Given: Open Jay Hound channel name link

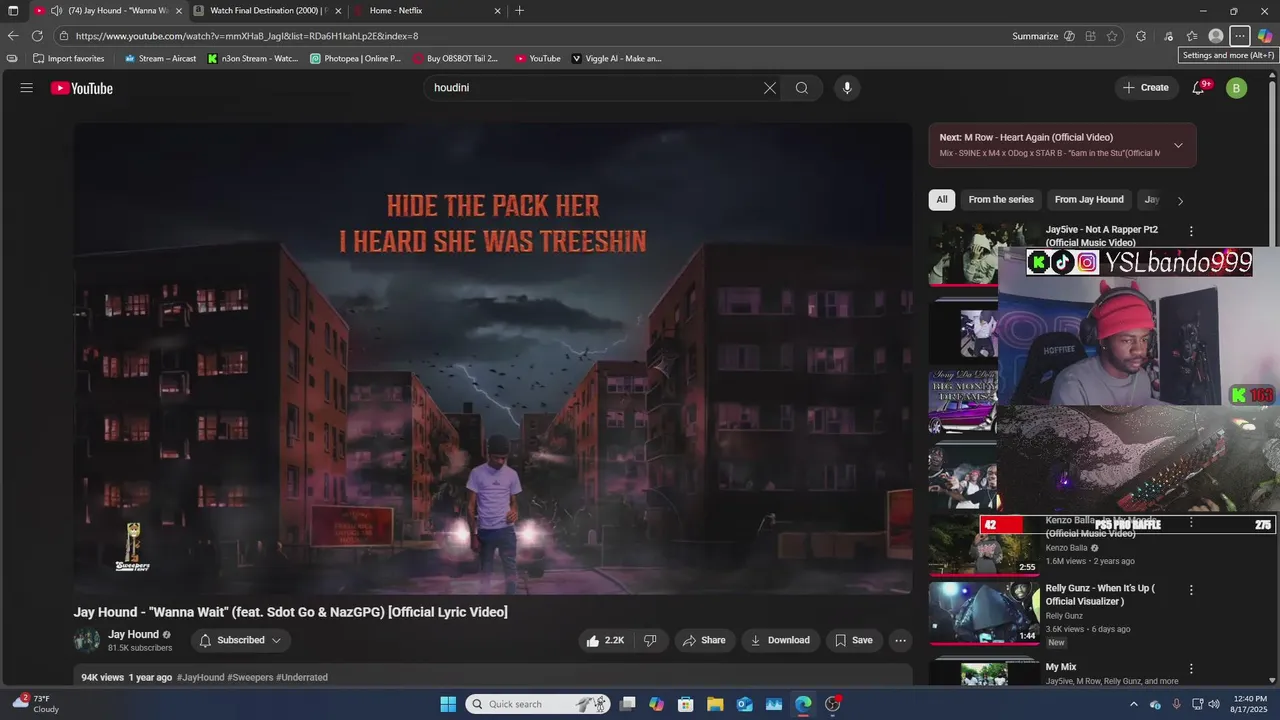Looking at the screenshot, I should (x=133, y=634).
